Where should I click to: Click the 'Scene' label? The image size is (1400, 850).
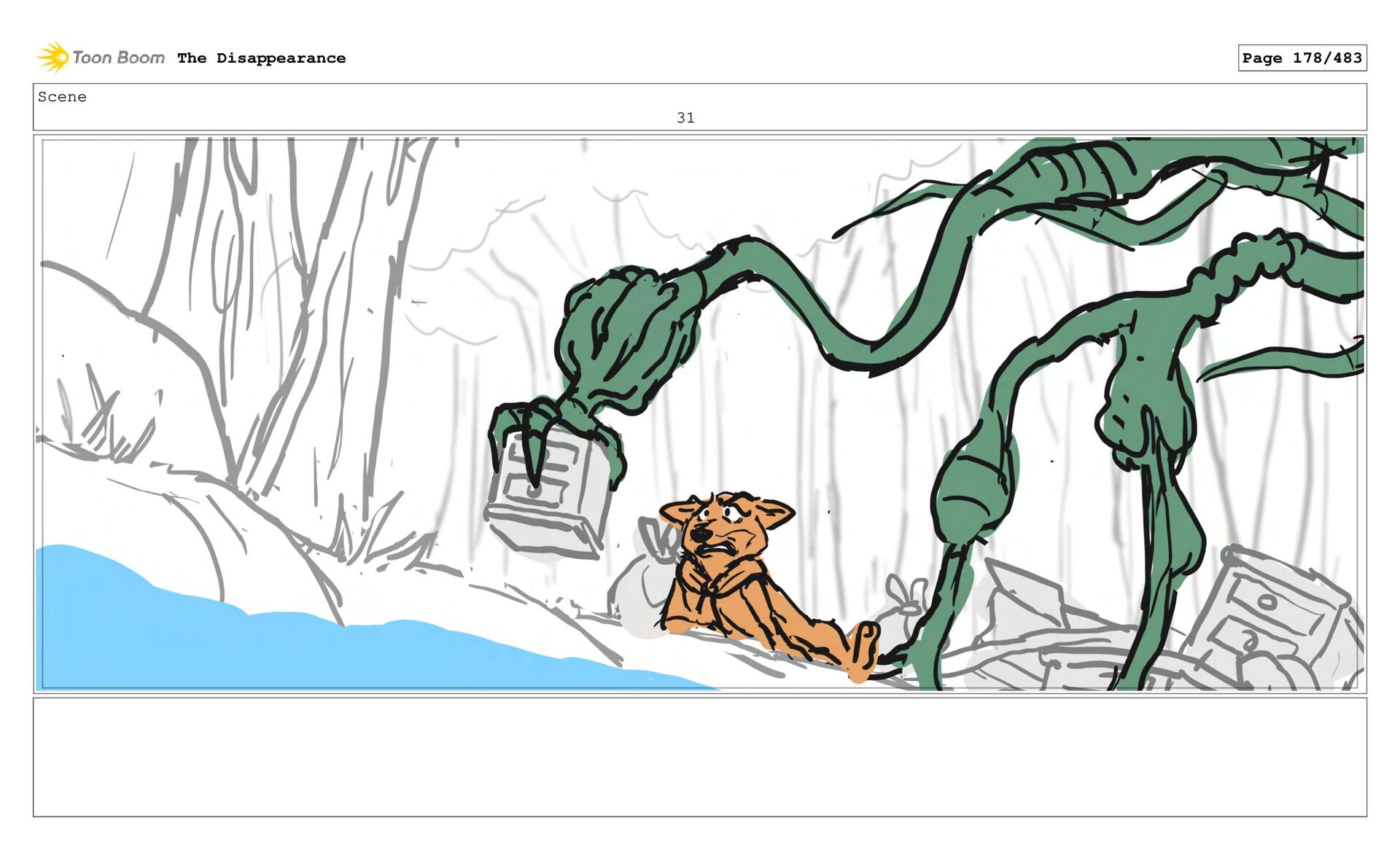[x=62, y=97]
